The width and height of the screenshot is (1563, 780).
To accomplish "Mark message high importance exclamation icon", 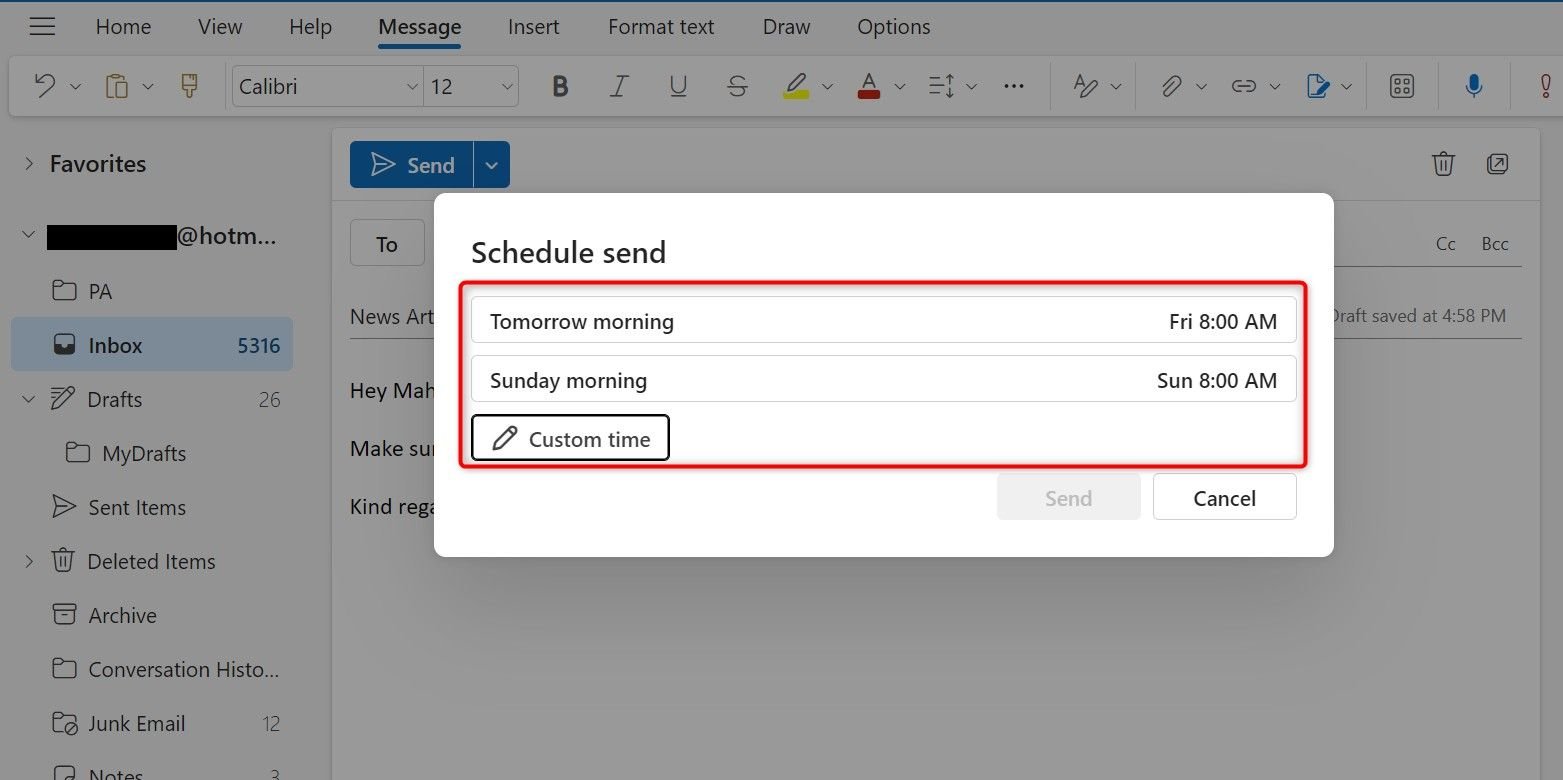I will 1546,87.
